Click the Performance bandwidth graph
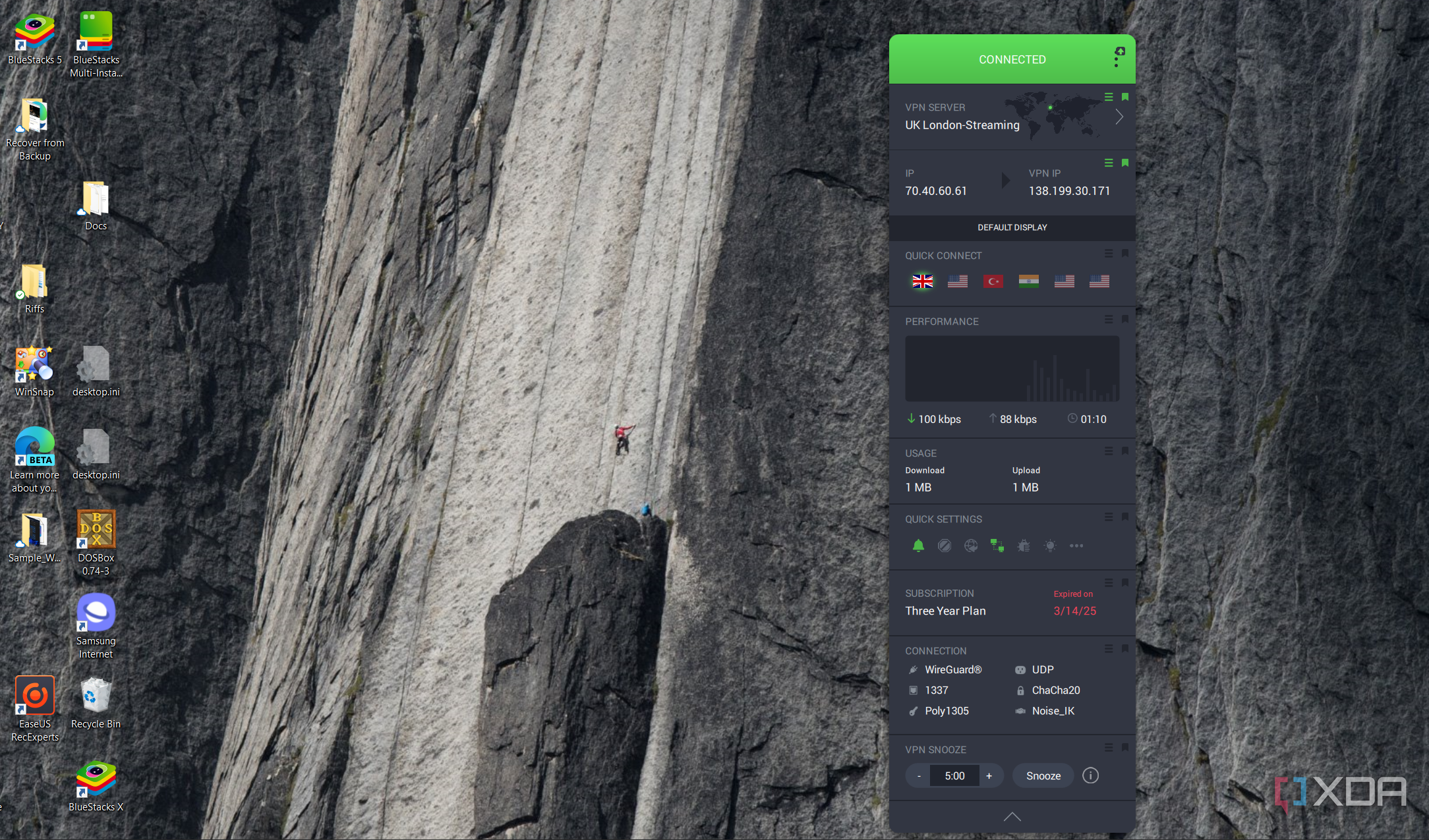This screenshot has width=1429, height=840. click(1012, 369)
